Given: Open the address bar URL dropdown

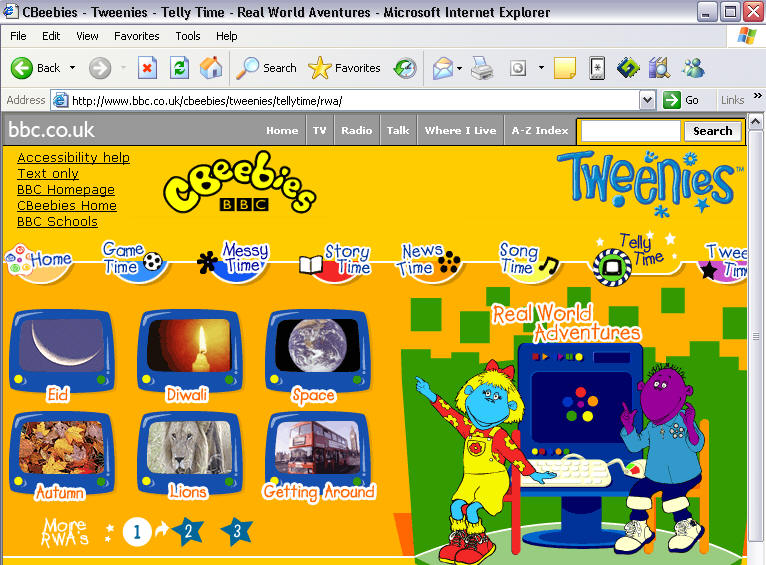Looking at the screenshot, I should (x=645, y=100).
